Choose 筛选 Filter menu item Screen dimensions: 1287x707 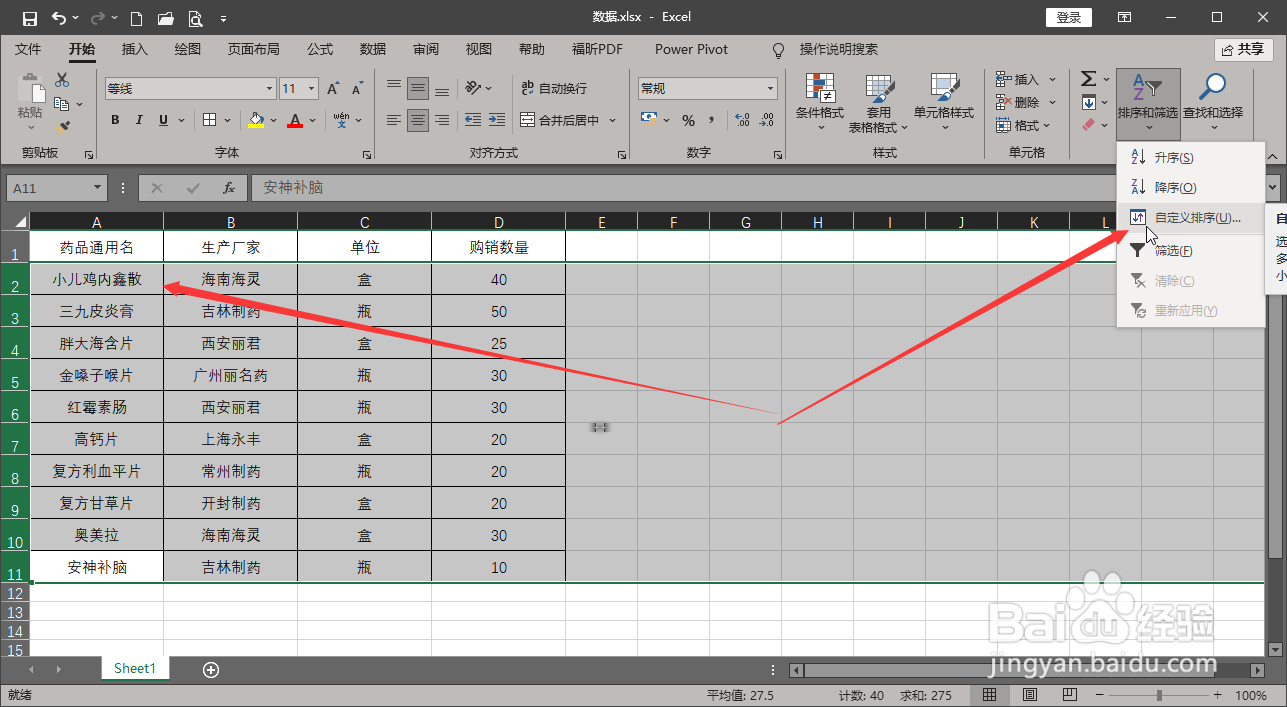pos(1191,251)
